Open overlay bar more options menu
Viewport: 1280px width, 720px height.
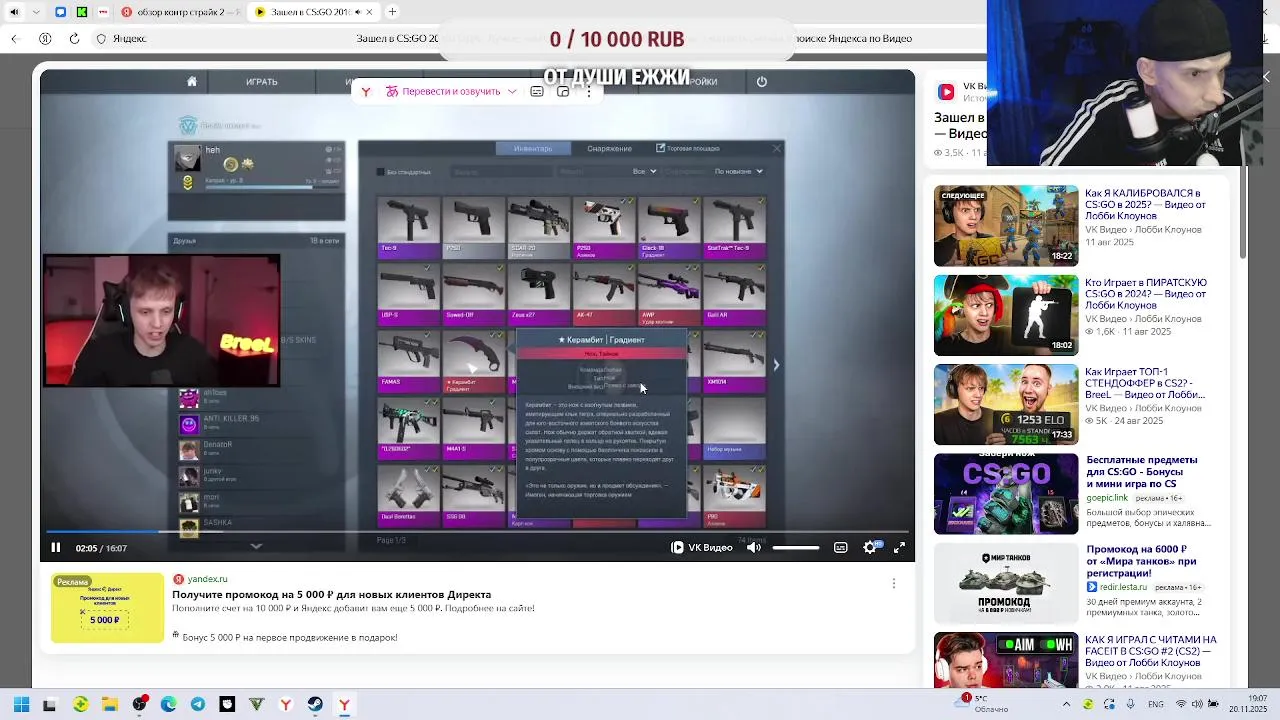click(589, 91)
